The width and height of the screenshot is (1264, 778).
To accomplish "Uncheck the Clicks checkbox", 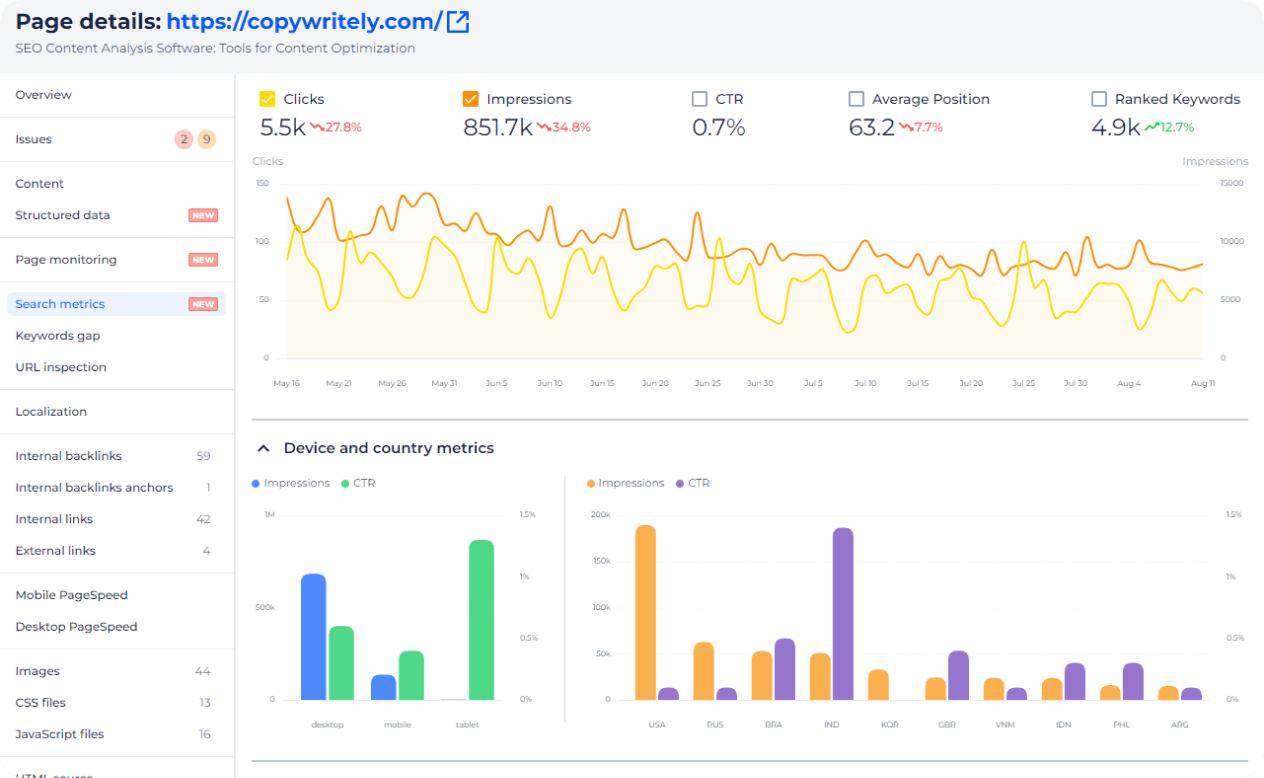I will coord(267,99).
